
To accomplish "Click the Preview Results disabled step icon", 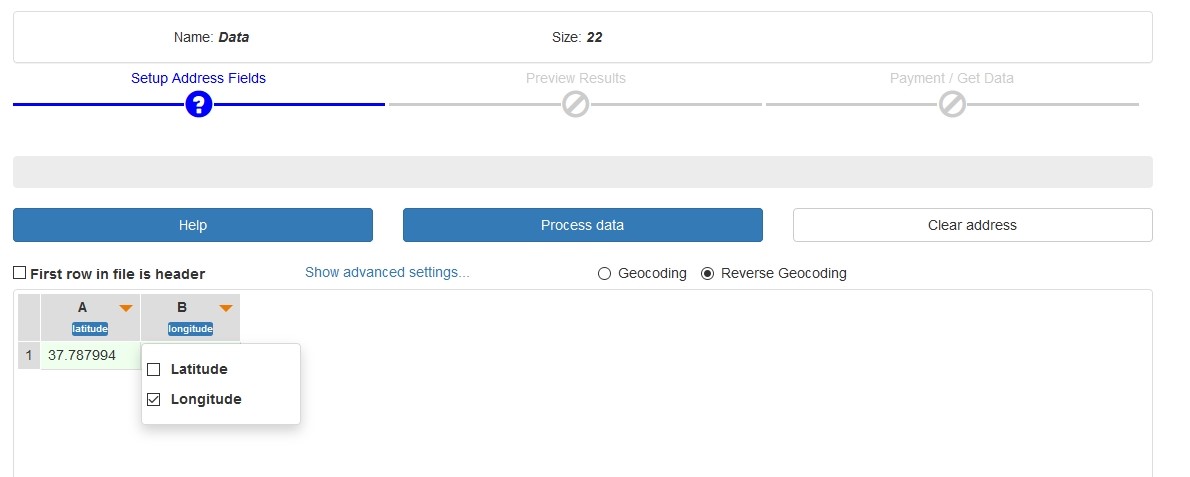I will (x=575, y=104).
